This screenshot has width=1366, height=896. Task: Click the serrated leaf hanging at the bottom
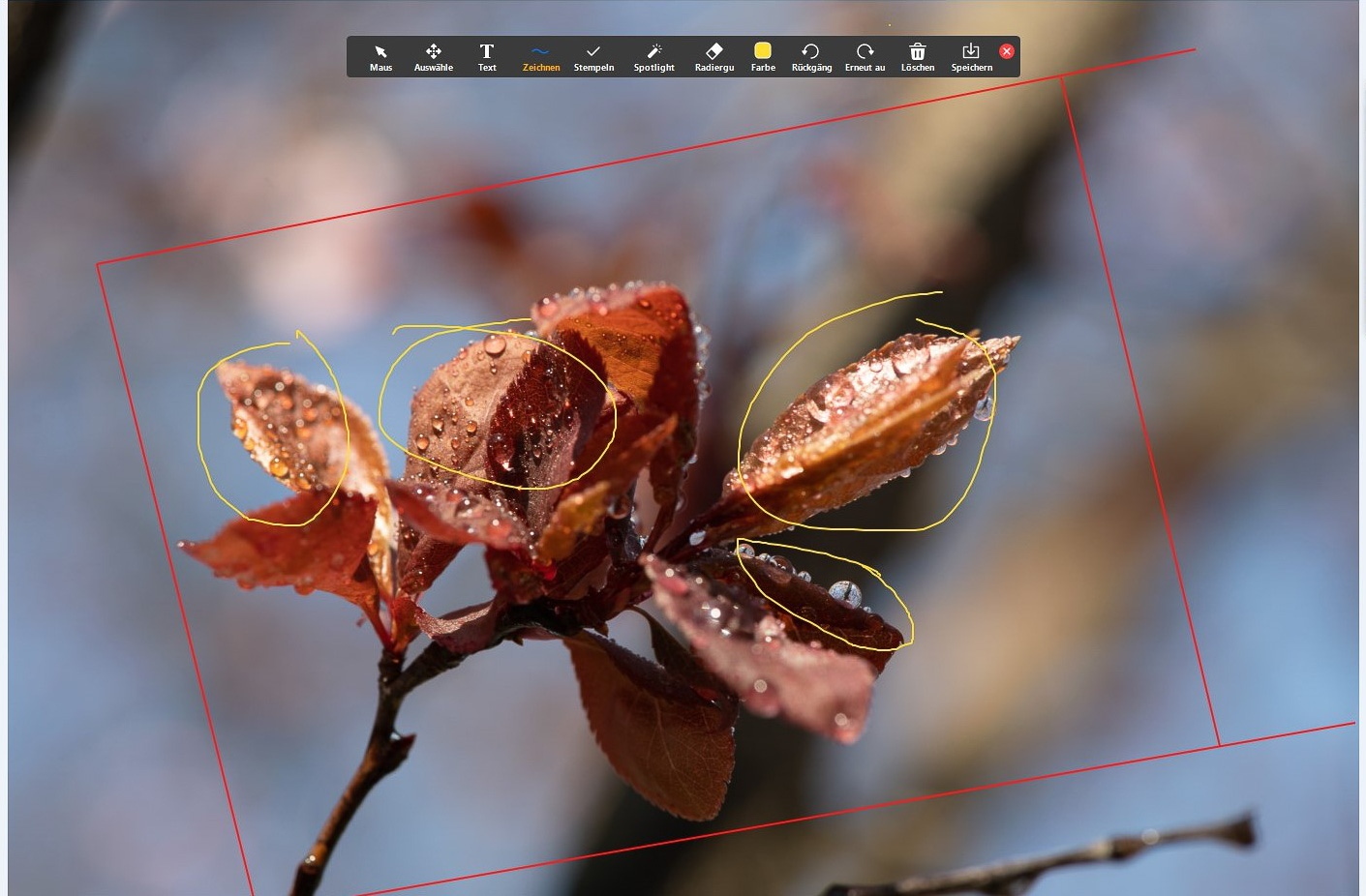(x=658, y=726)
